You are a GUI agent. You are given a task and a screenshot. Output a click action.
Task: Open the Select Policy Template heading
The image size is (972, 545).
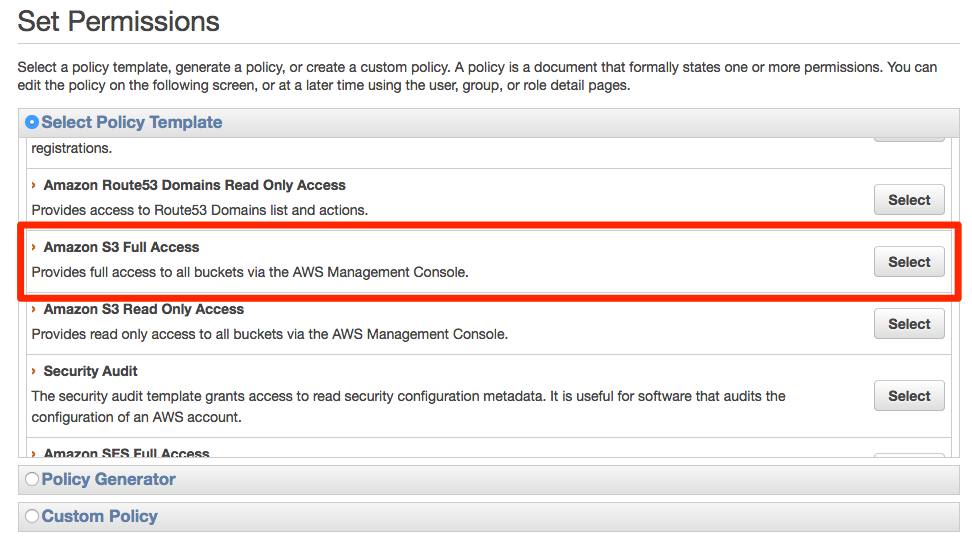tap(131, 122)
